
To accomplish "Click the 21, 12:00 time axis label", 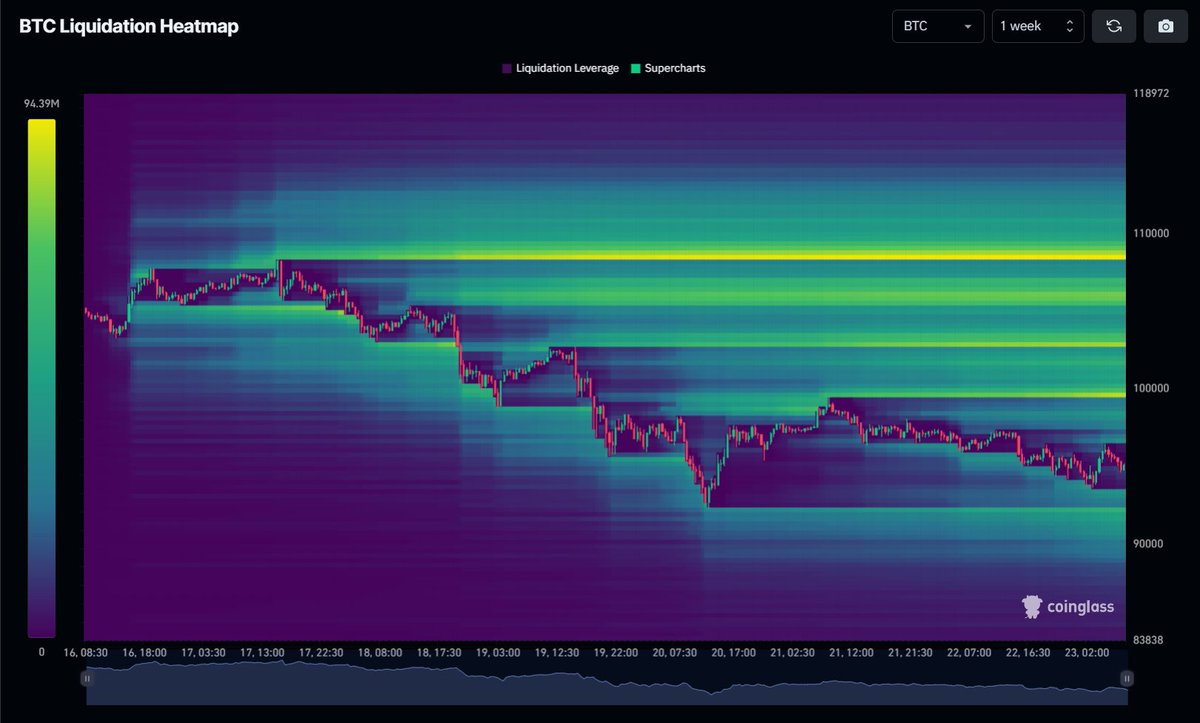I will [x=851, y=652].
